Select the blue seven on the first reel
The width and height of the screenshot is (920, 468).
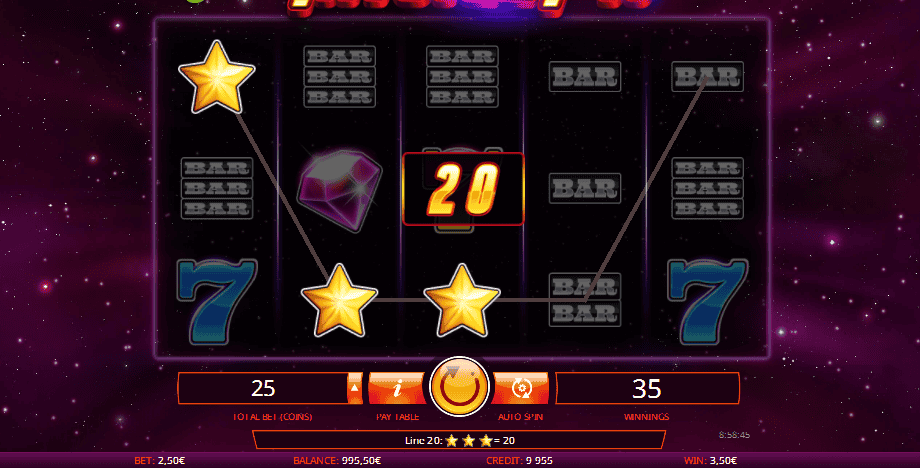[x=217, y=301]
